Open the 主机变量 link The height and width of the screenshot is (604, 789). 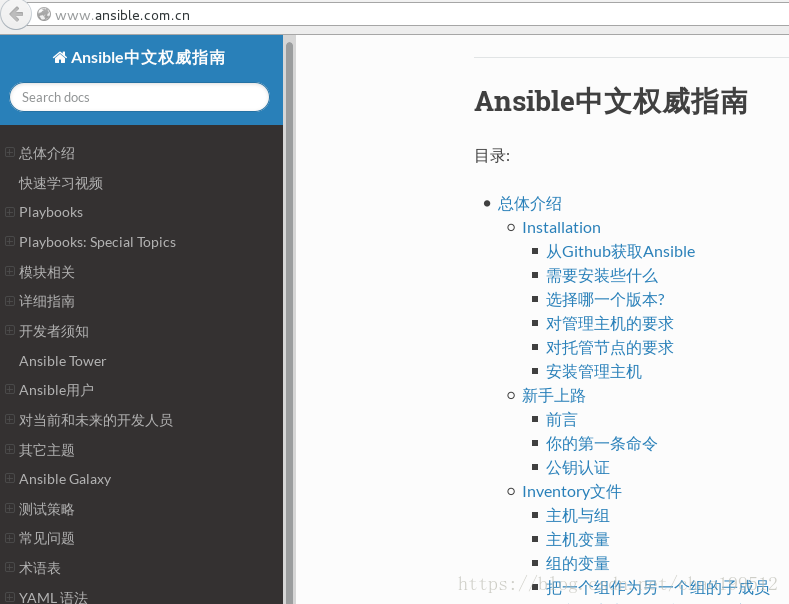pos(578,540)
